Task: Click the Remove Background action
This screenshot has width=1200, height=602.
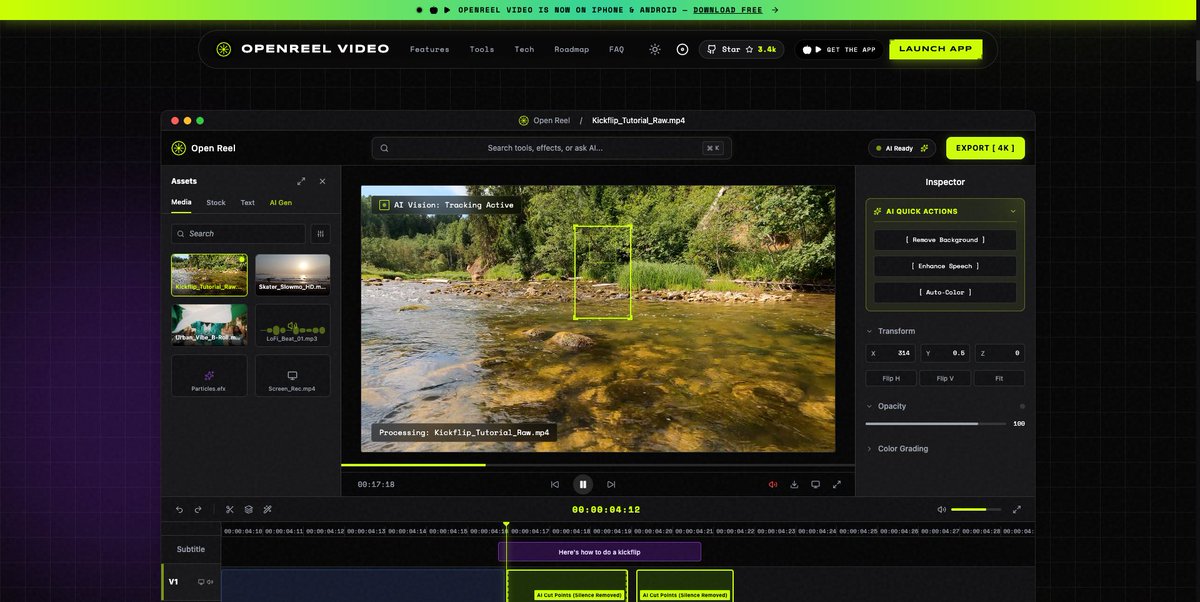Action: [x=945, y=240]
